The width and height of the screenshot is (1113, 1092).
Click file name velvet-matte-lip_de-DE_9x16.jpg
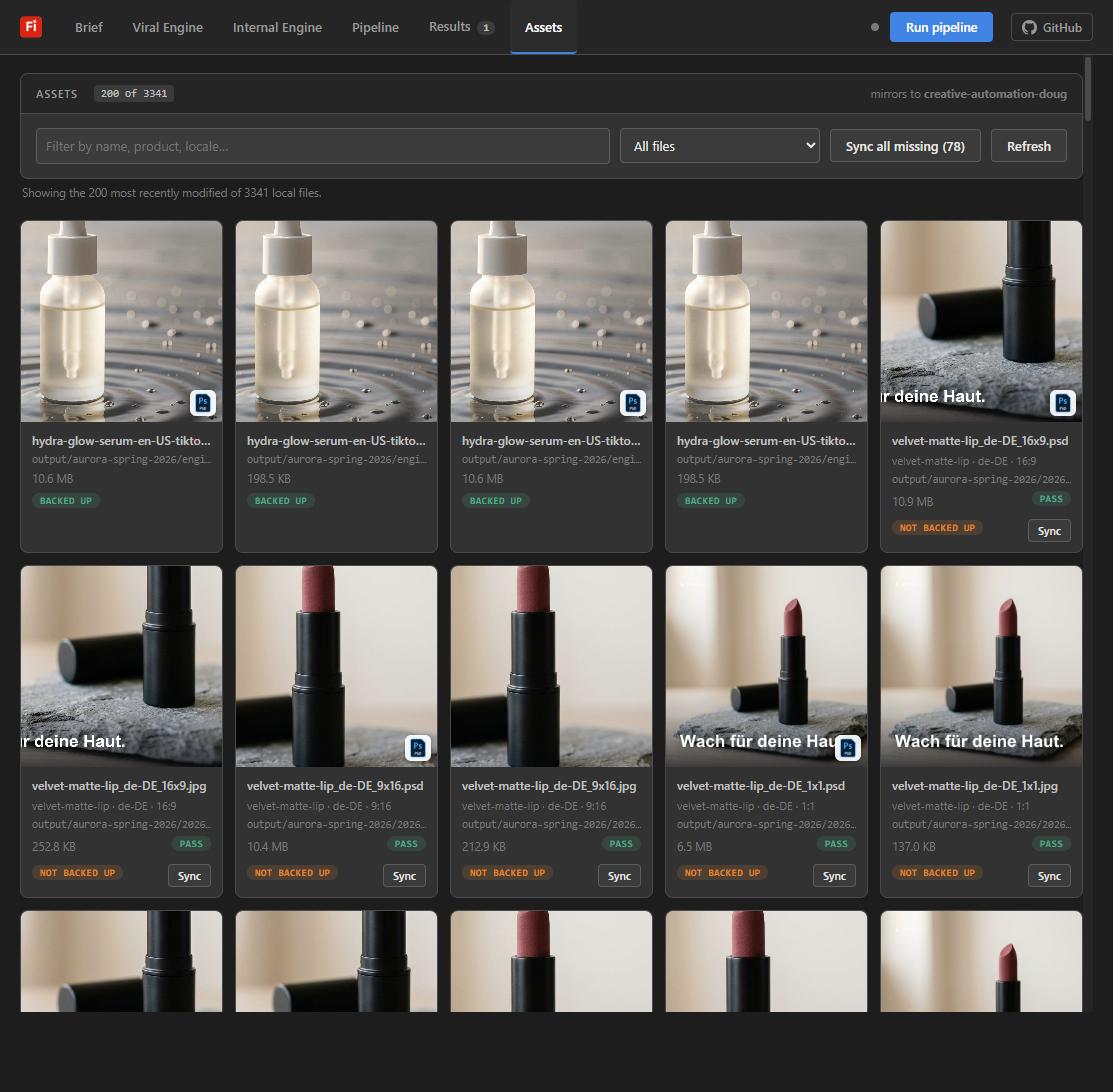pyautogui.click(x=549, y=786)
